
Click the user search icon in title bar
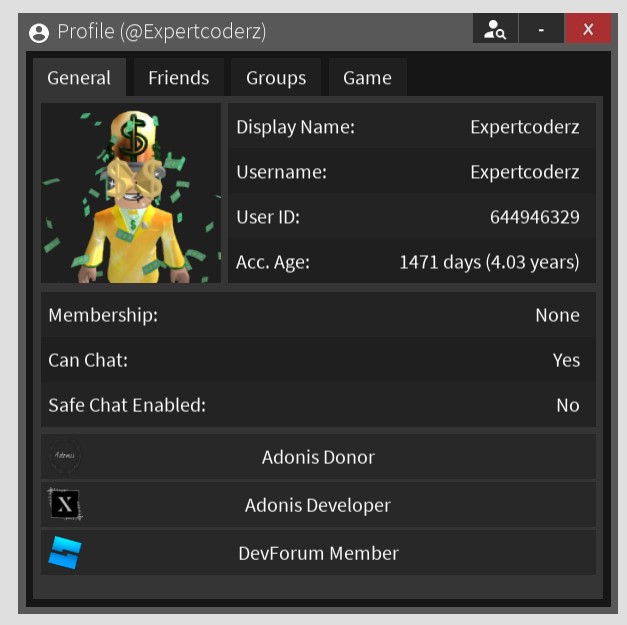[495, 29]
